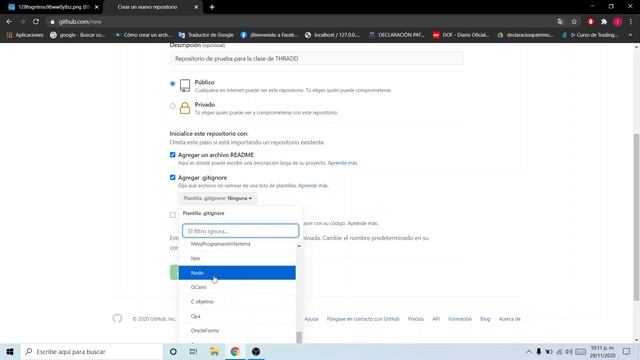
Task: Reload the github.com page
Action: point(36,22)
